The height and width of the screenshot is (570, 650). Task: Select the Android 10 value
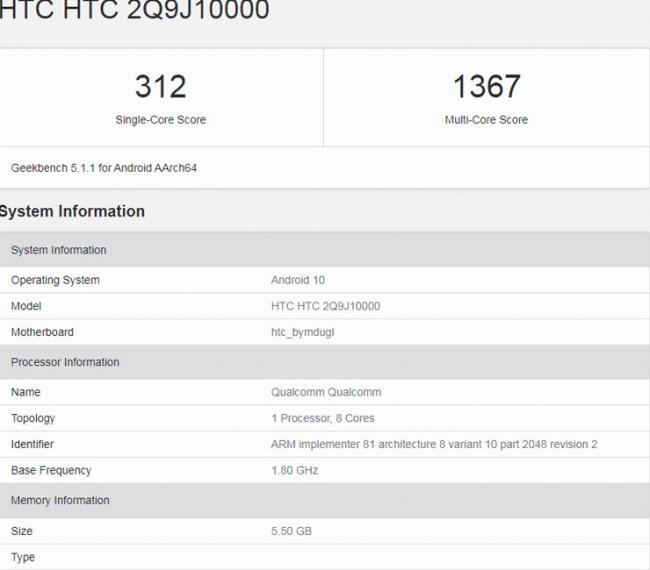298,280
